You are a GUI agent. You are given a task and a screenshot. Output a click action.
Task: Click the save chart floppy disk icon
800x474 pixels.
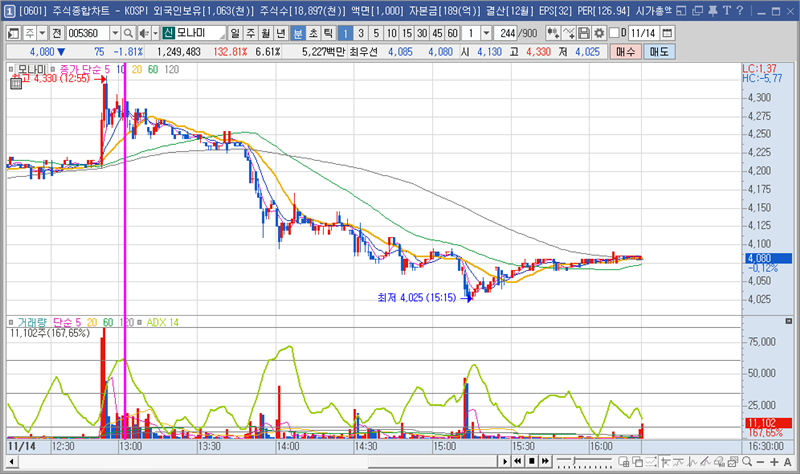585,33
